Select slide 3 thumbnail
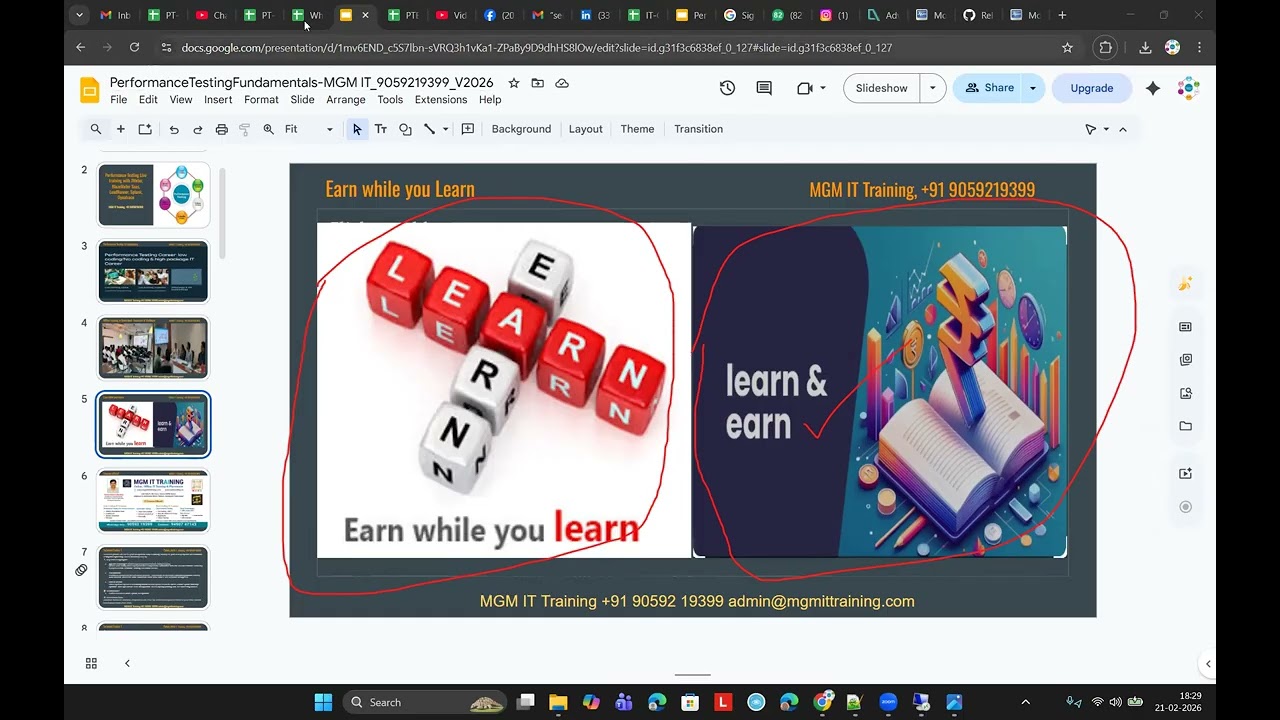1280x720 pixels. pos(153,271)
